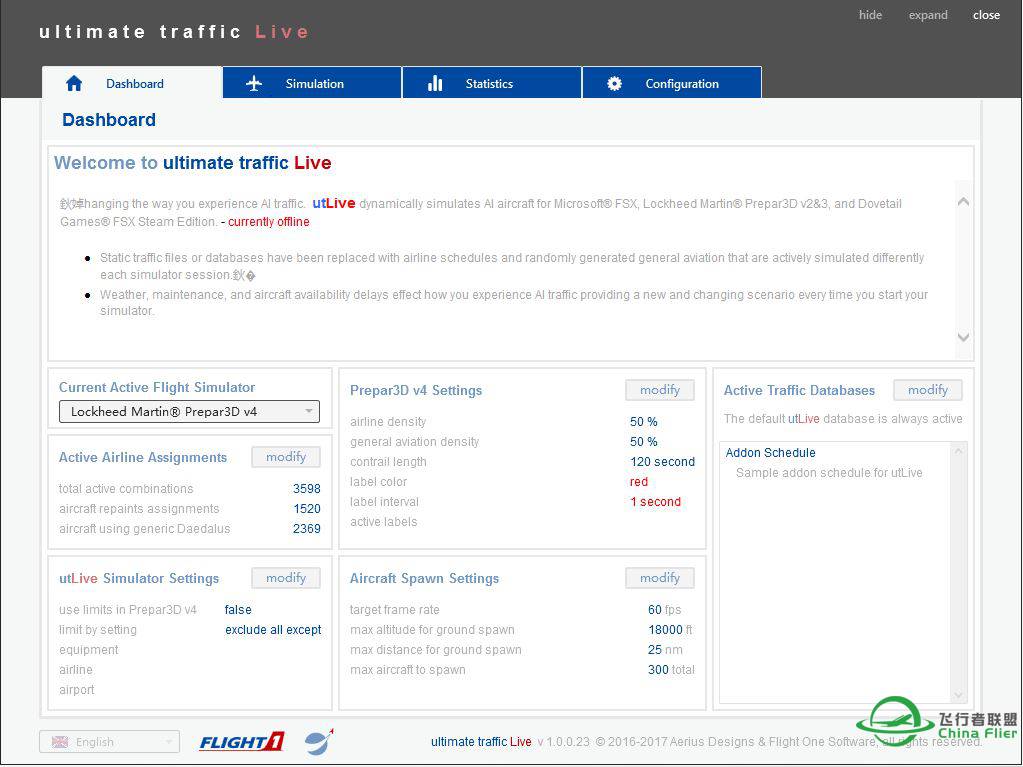Click the 18000 ft max altitude value
This screenshot has height=767, width=1023.
(670, 630)
